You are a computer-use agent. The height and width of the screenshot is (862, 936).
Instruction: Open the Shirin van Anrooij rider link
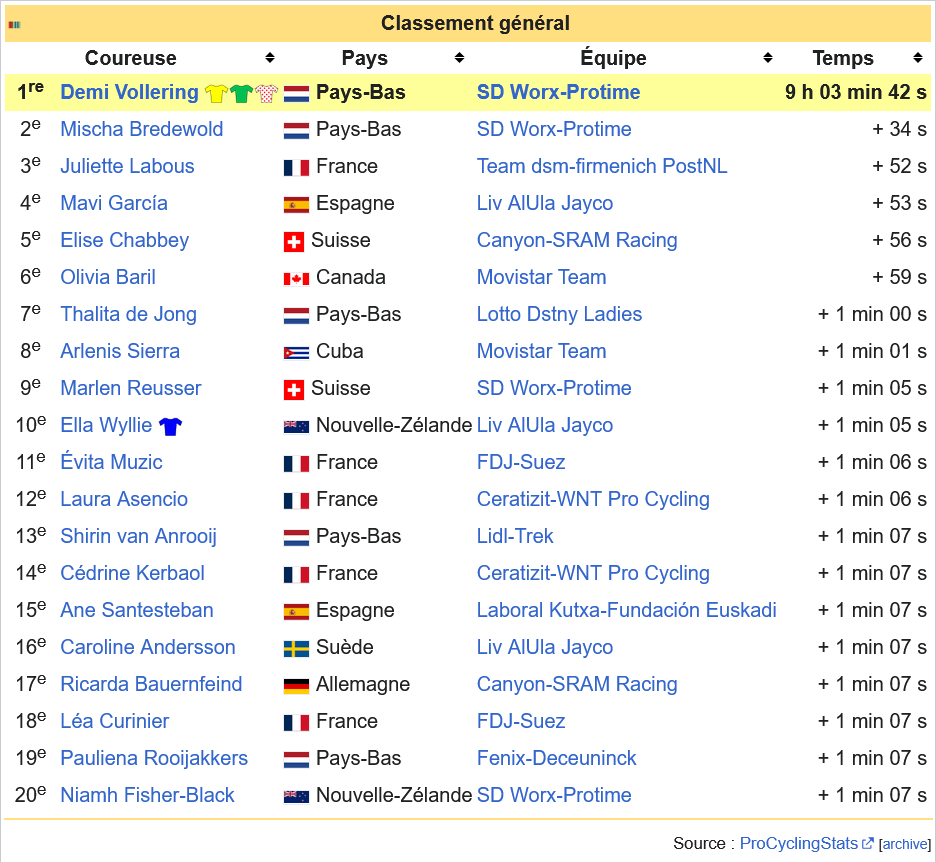(138, 536)
